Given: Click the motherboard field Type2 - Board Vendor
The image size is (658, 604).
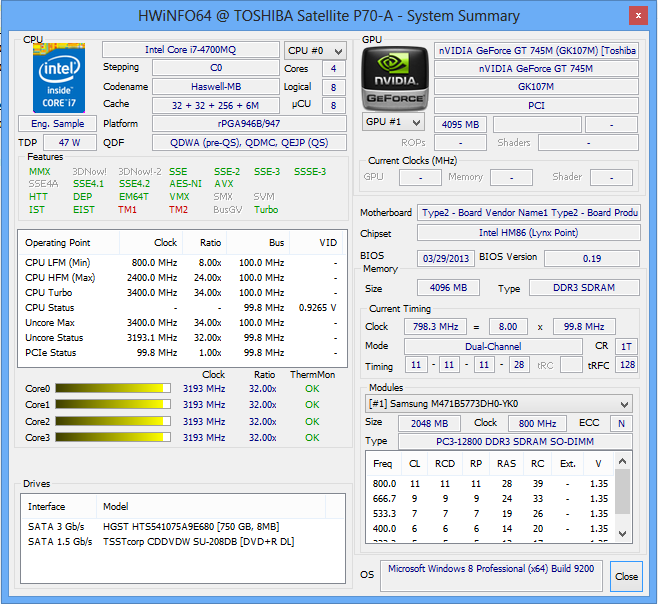Looking at the screenshot, I should [529, 213].
